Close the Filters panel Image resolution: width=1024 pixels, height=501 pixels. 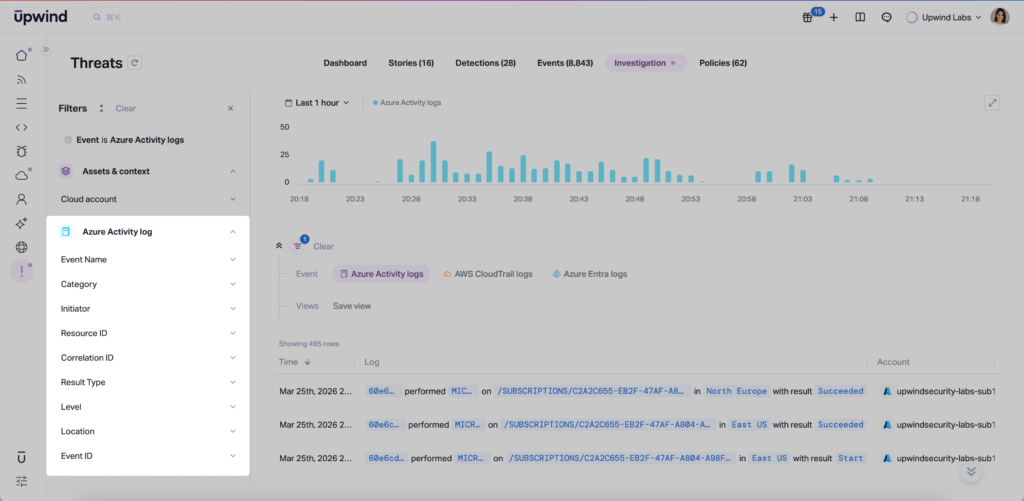click(231, 108)
